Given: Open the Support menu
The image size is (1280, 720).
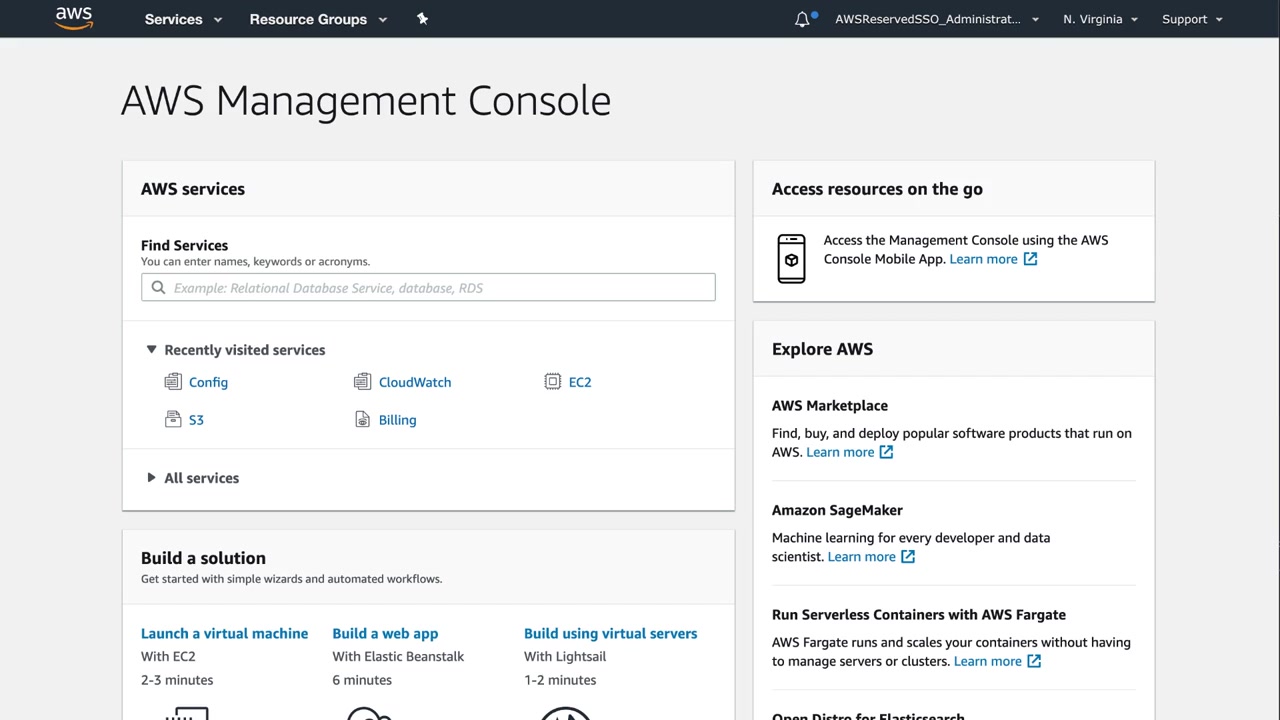Looking at the screenshot, I should pyautogui.click(x=1192, y=19).
